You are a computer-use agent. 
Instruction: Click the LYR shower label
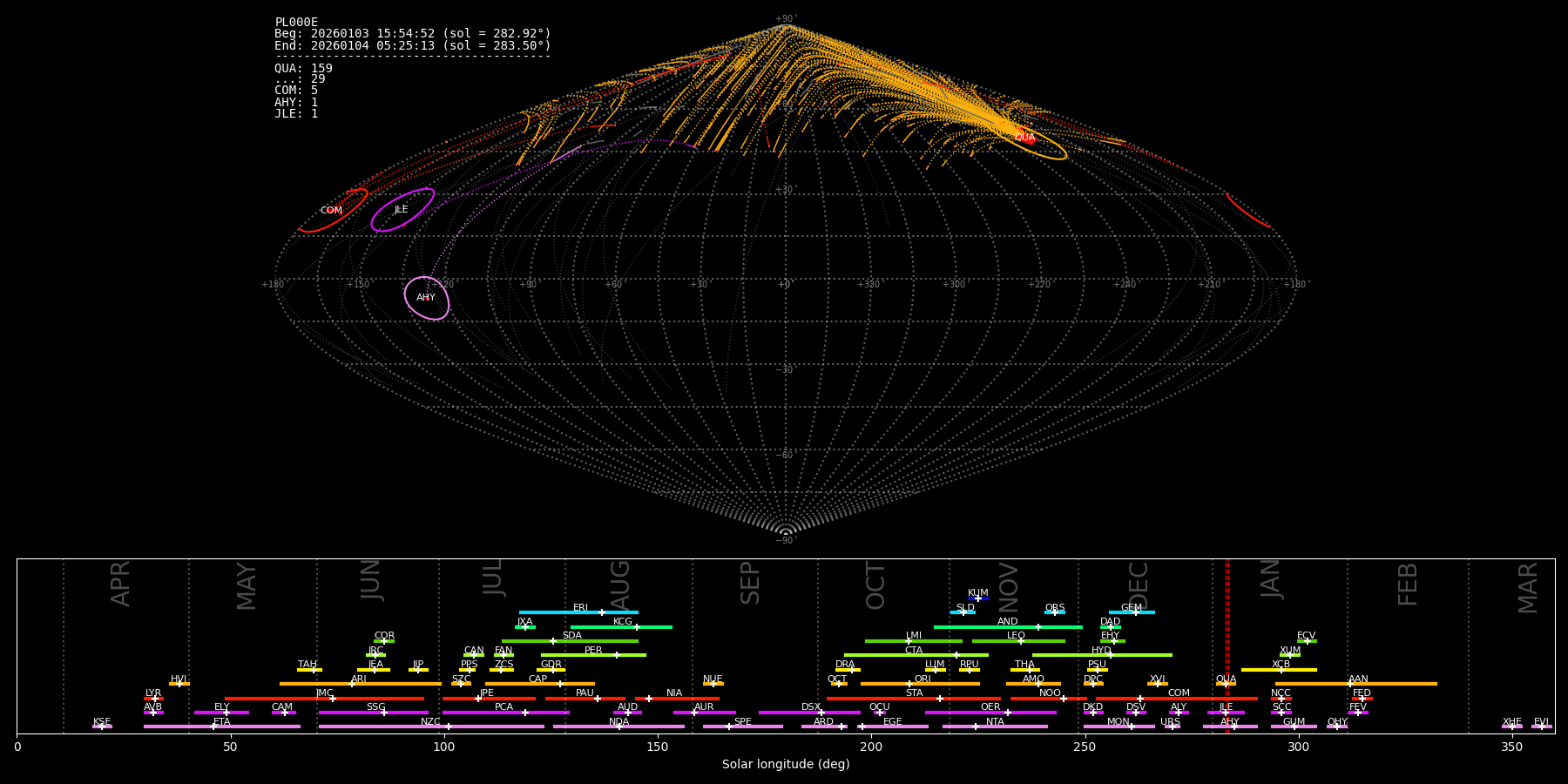[x=153, y=693]
